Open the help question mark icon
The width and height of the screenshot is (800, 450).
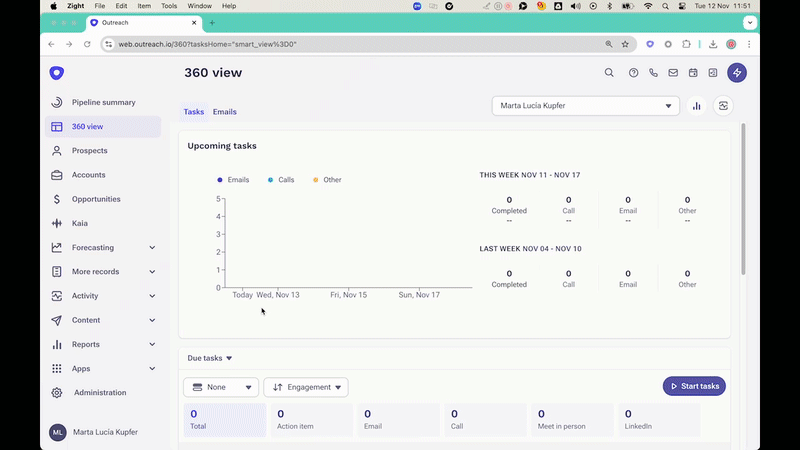pyautogui.click(x=633, y=73)
